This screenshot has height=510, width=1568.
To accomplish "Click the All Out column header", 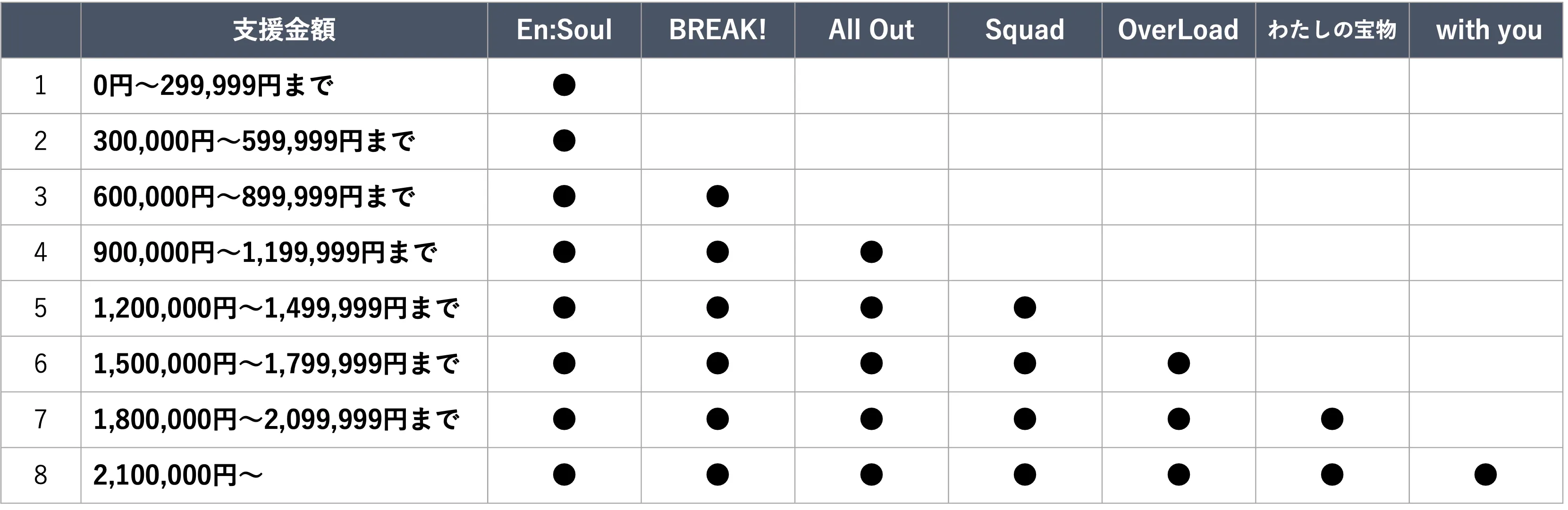I will 871,30.
